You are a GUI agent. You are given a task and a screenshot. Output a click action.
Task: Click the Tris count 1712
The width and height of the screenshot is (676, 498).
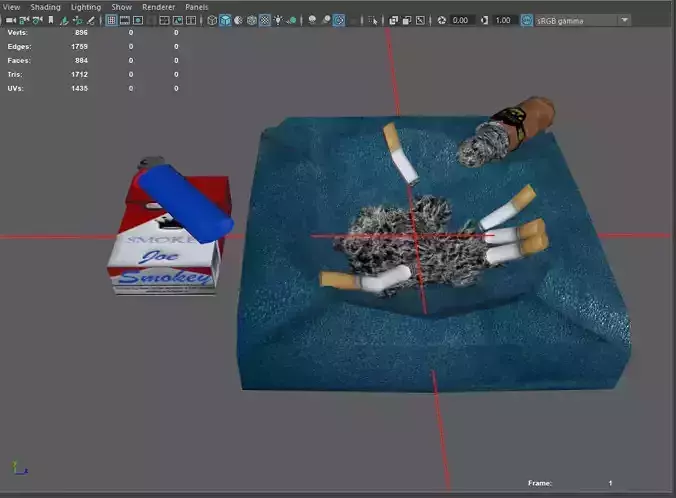click(79, 74)
